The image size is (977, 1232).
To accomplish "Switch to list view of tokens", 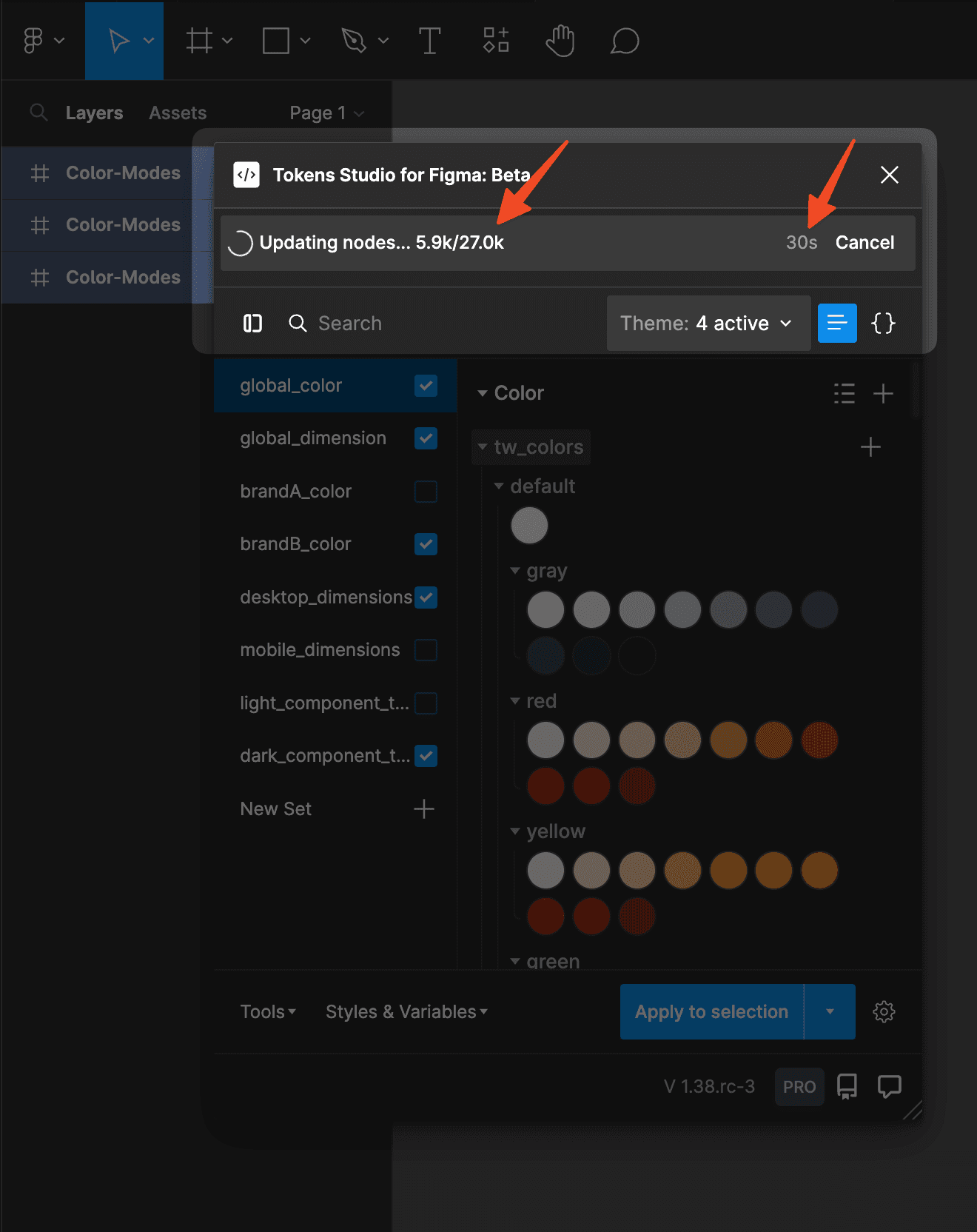I will pos(837,323).
